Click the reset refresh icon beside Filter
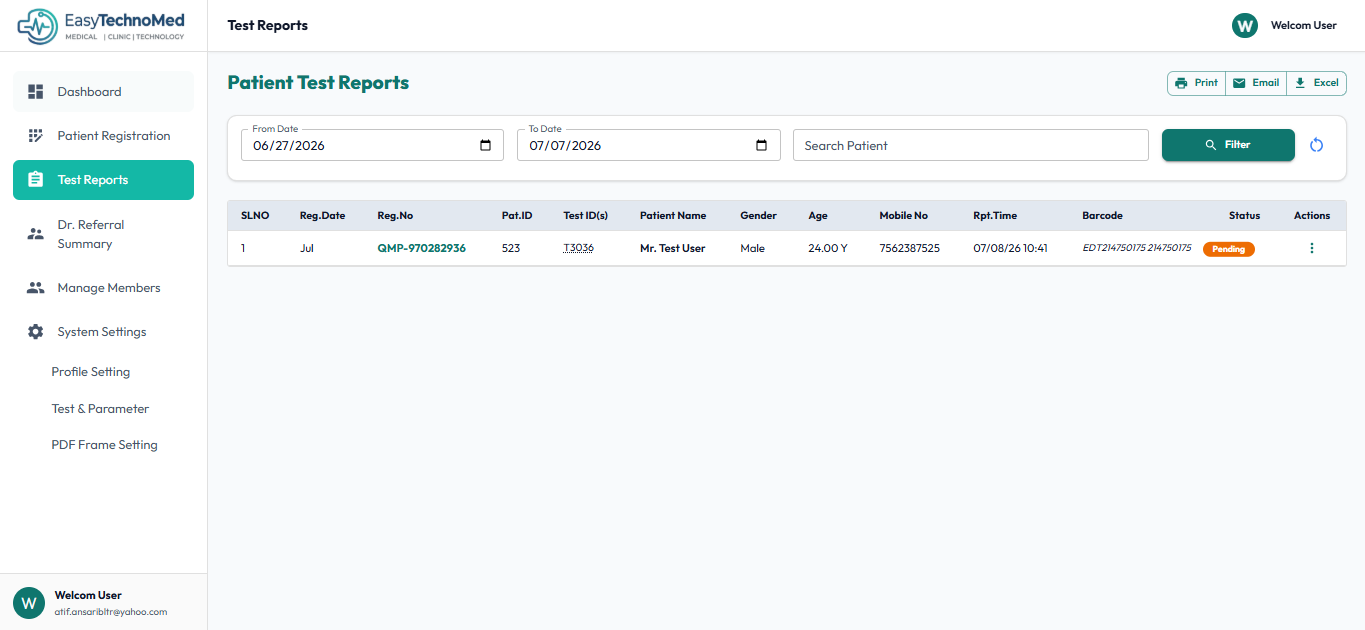Image resolution: width=1365 pixels, height=630 pixels. point(1316,145)
